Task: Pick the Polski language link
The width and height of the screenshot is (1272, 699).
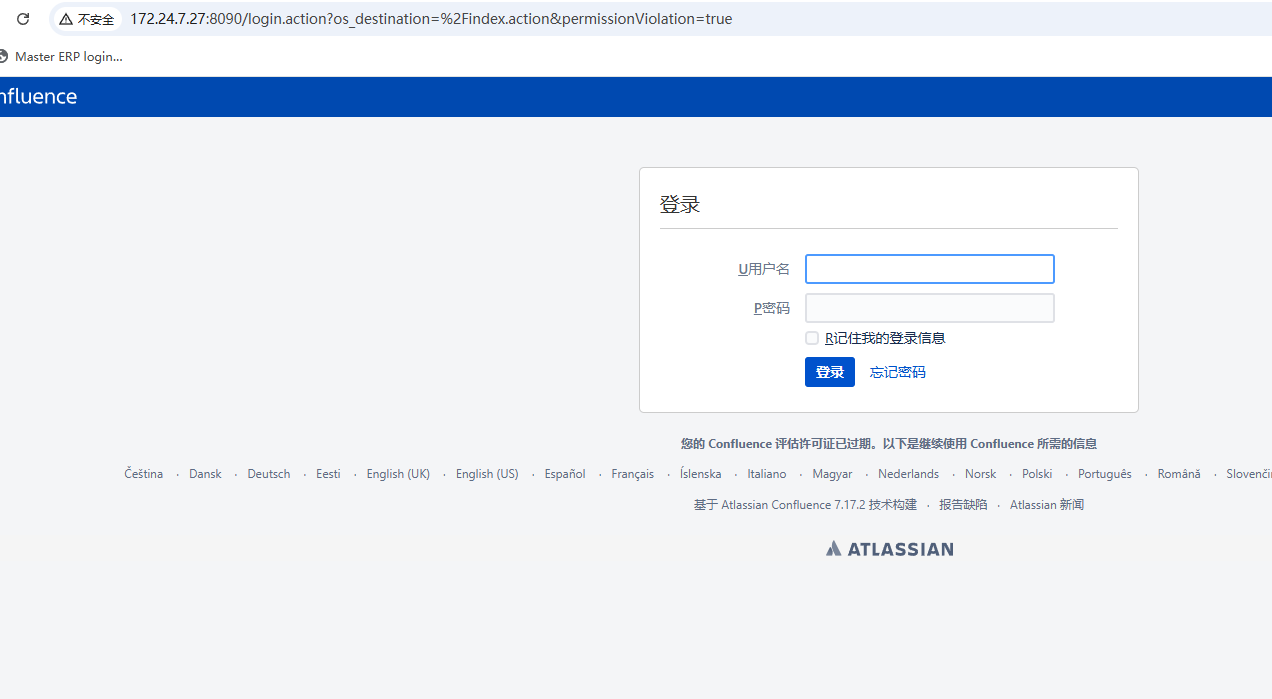Action: tap(1037, 474)
